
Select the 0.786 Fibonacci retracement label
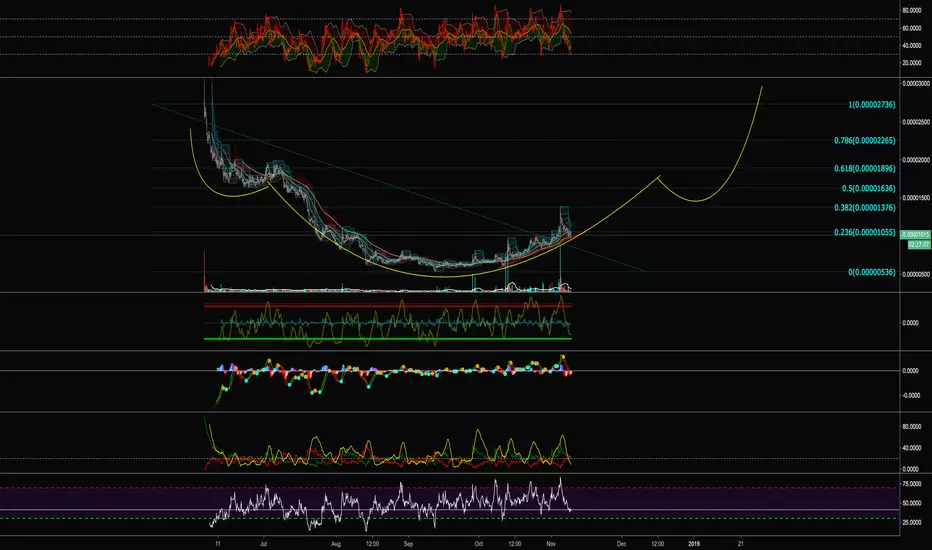click(864, 141)
